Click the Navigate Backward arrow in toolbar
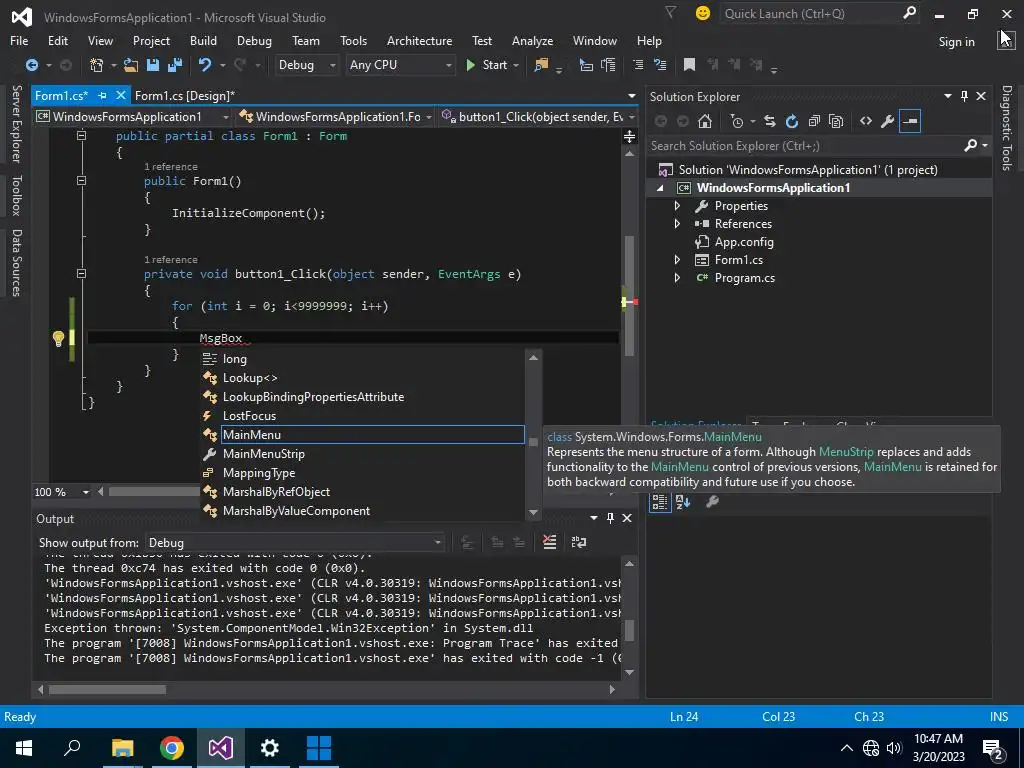Viewport: 1024px width, 768px height. [x=31, y=65]
